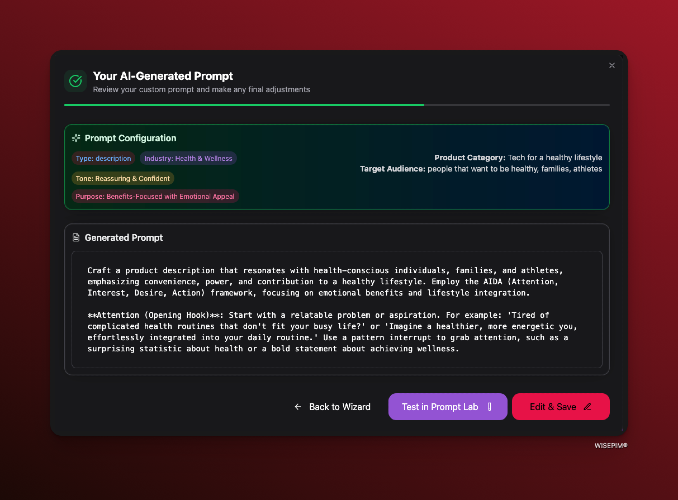
Task: Click the 'Review your custom prompt' subtitle
Action: click(x=201, y=90)
